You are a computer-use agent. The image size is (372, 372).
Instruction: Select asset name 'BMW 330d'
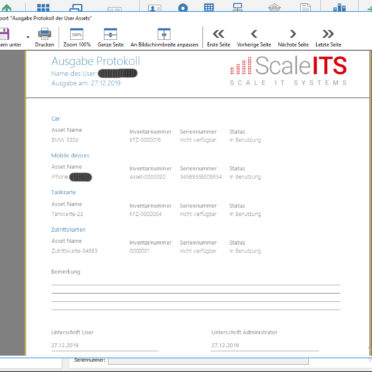click(x=65, y=140)
